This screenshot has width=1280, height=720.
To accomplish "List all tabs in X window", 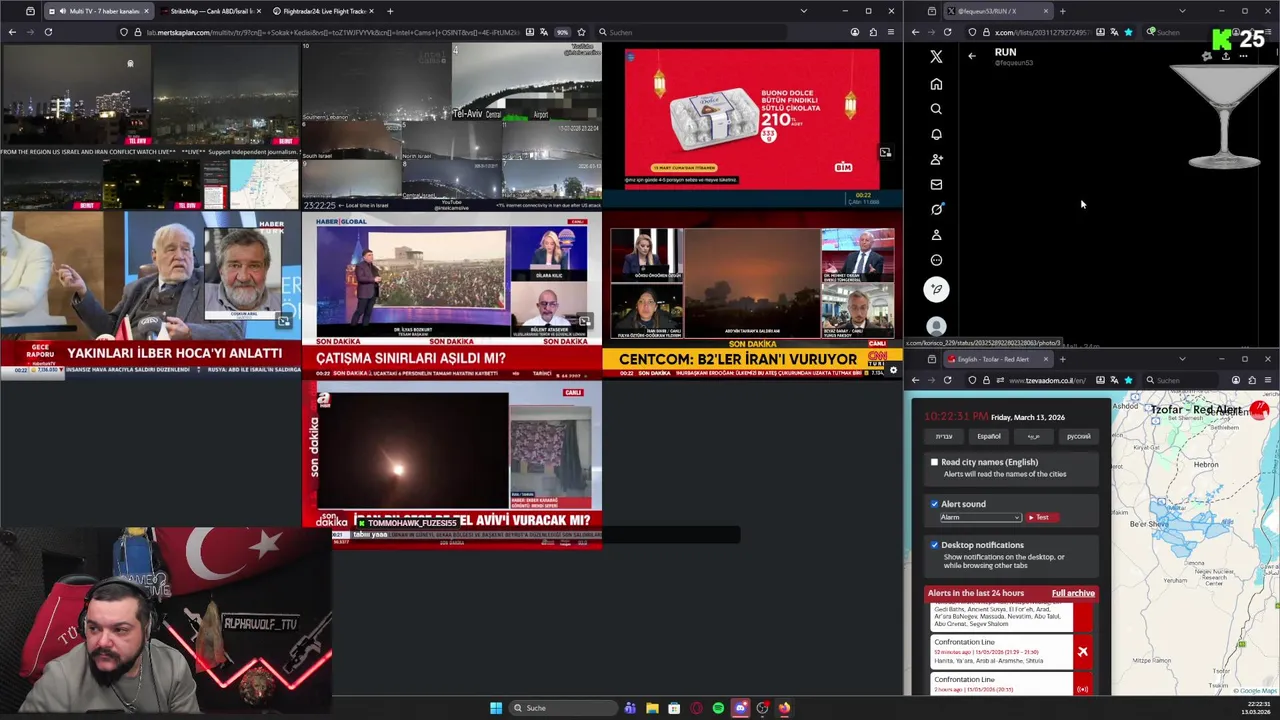I will point(1182,11).
